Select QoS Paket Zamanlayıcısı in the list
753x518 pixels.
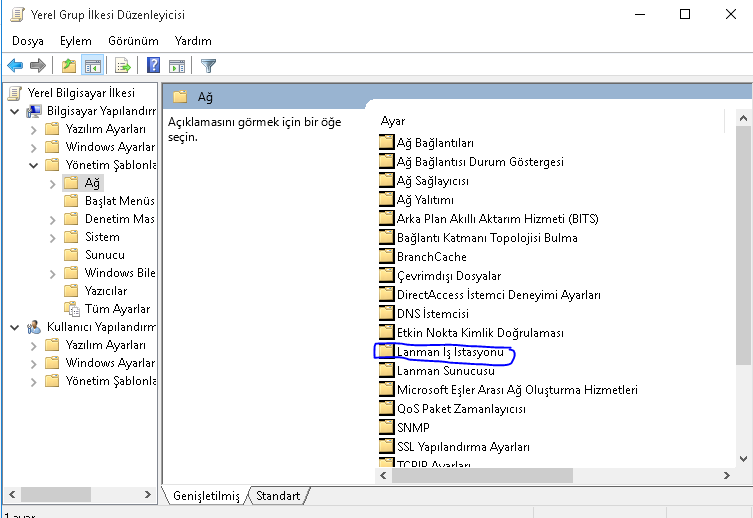461,409
